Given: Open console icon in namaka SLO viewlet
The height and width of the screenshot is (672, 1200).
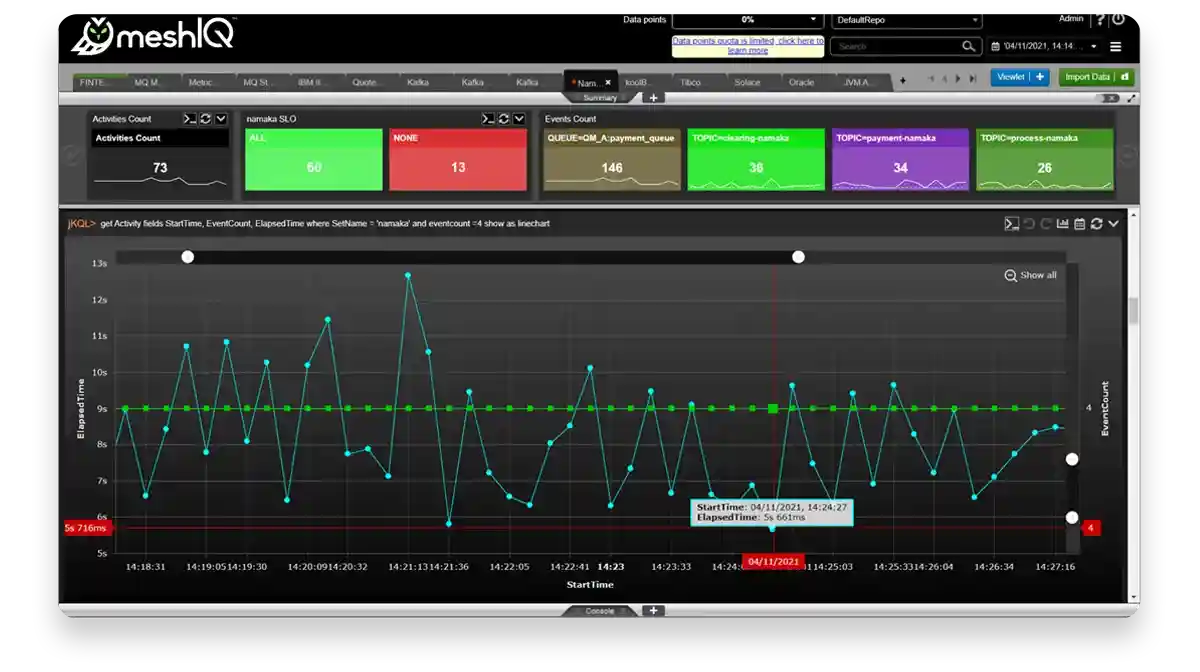Looking at the screenshot, I should [x=487, y=119].
